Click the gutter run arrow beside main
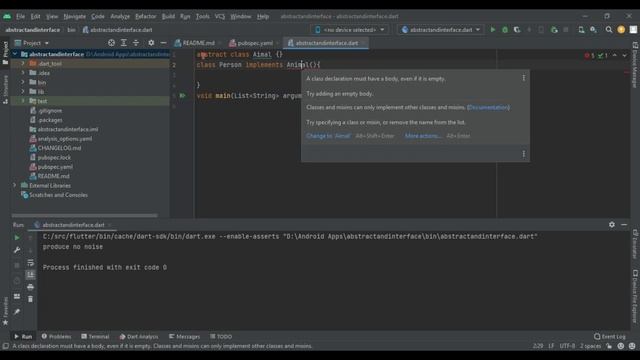Image resolution: width=640 pixels, height=360 pixels. point(182,96)
